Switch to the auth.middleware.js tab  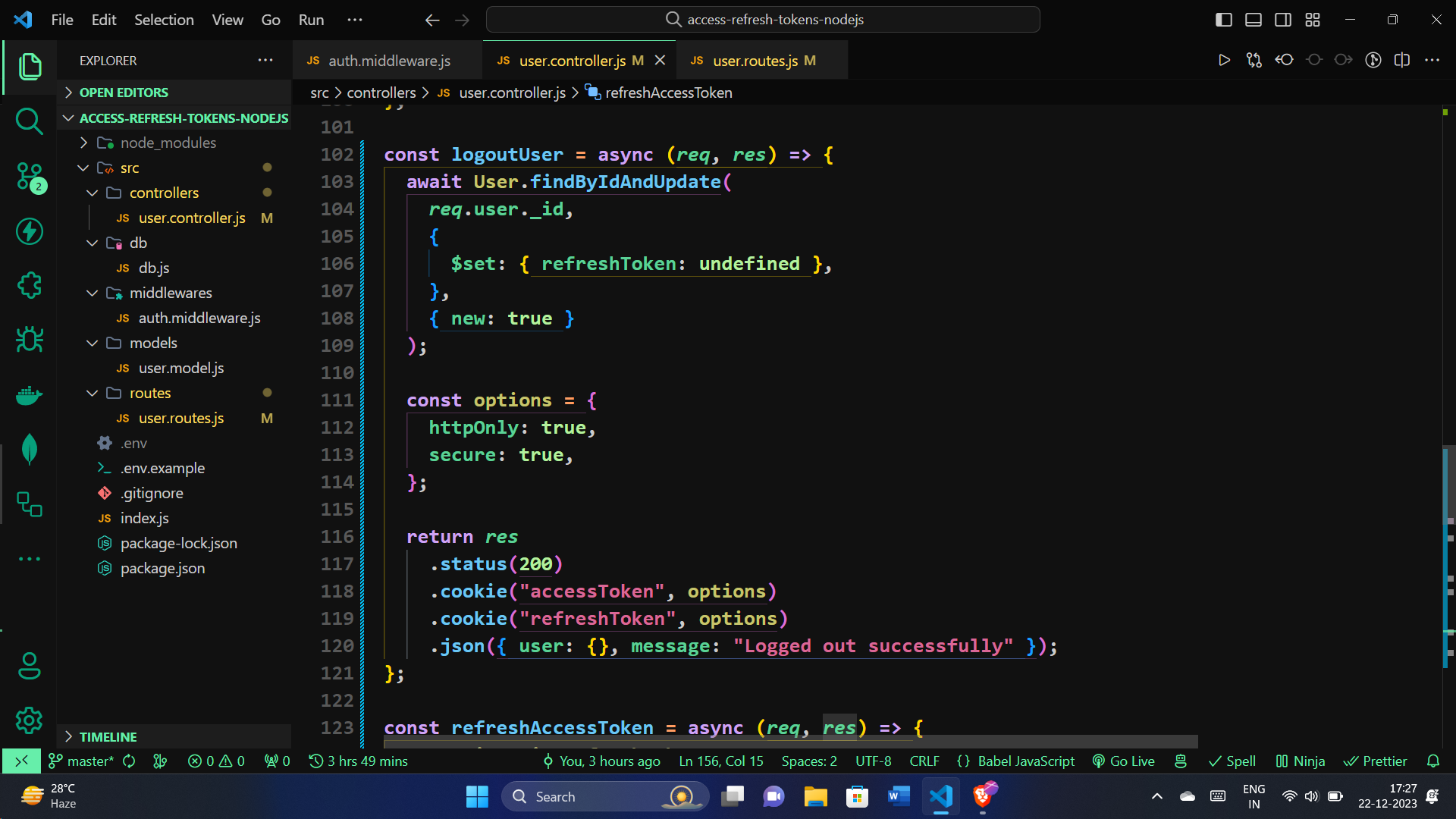point(388,61)
